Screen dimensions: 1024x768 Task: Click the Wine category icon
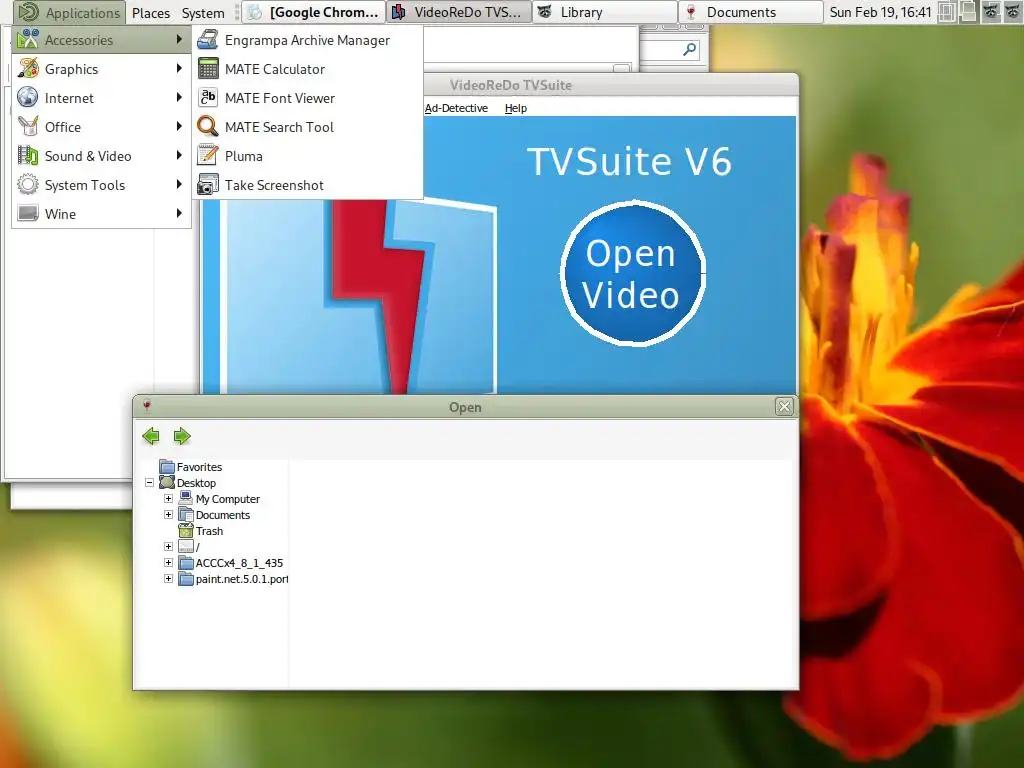(28, 214)
